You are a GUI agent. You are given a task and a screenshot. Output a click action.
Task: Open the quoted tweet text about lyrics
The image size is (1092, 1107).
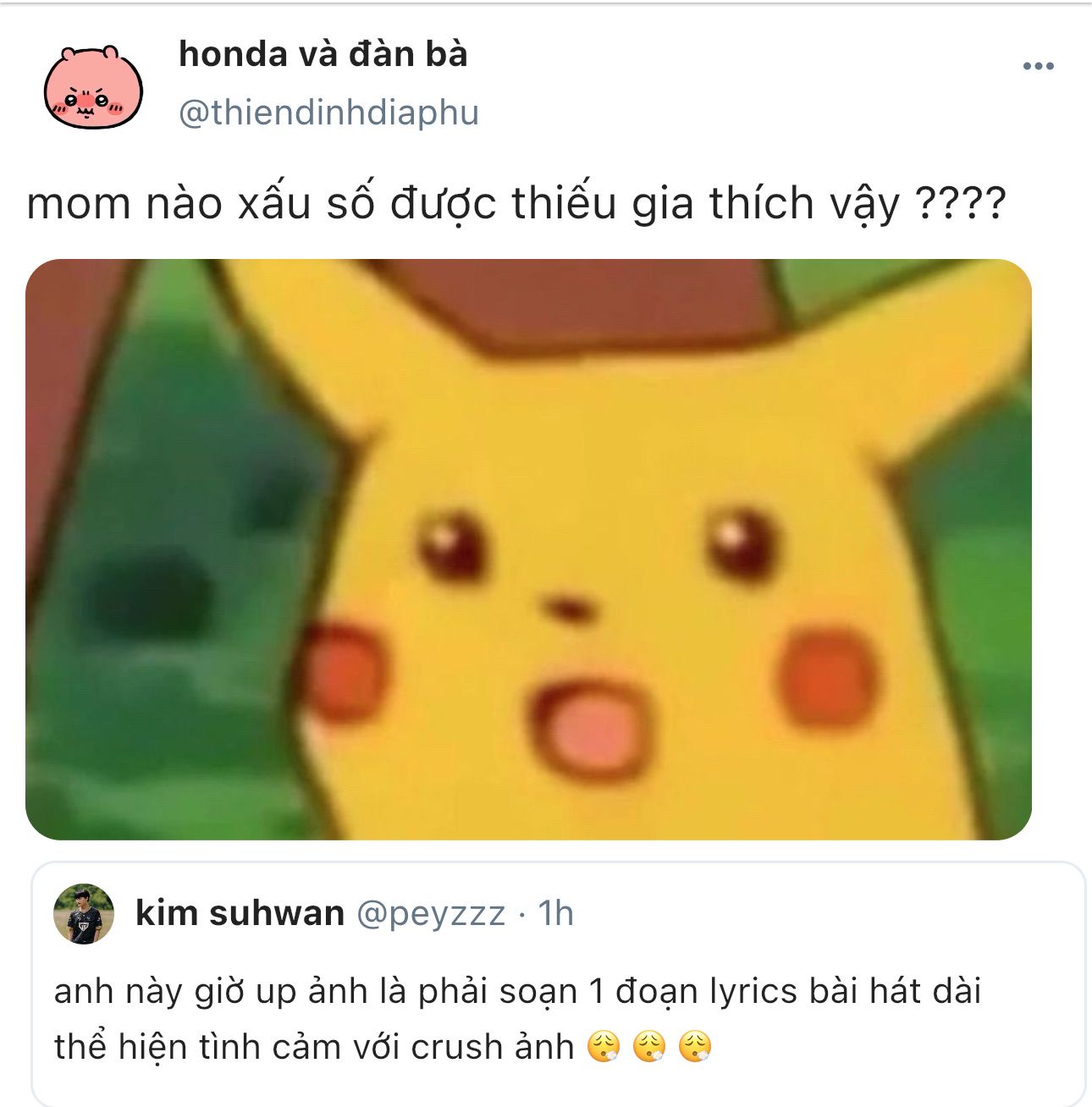[x=517, y=1019]
